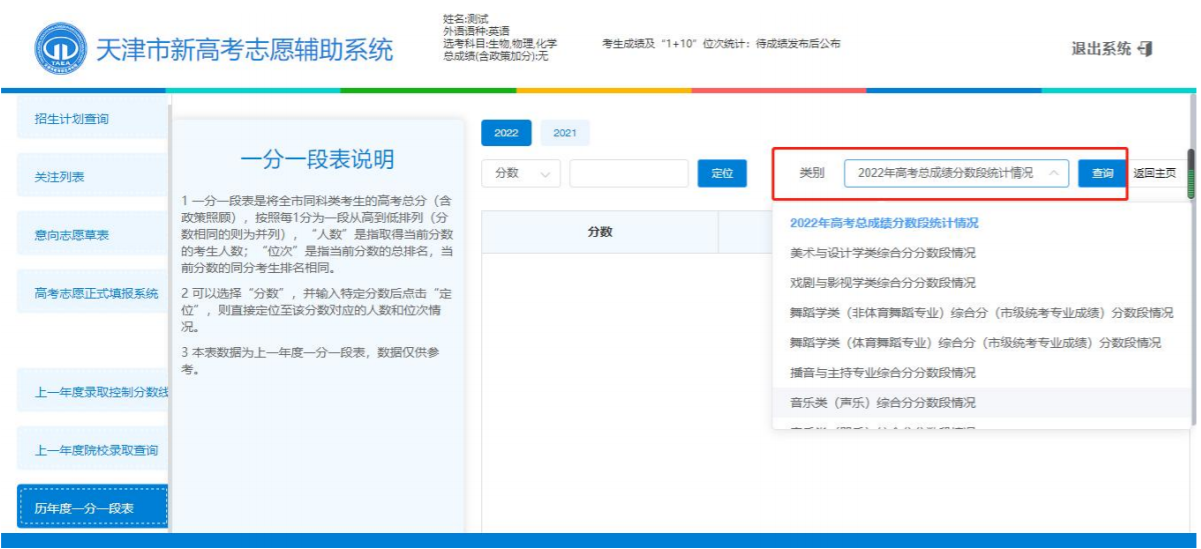The width and height of the screenshot is (1201, 549).
Task: Click the 查询 button
Action: click(1102, 173)
